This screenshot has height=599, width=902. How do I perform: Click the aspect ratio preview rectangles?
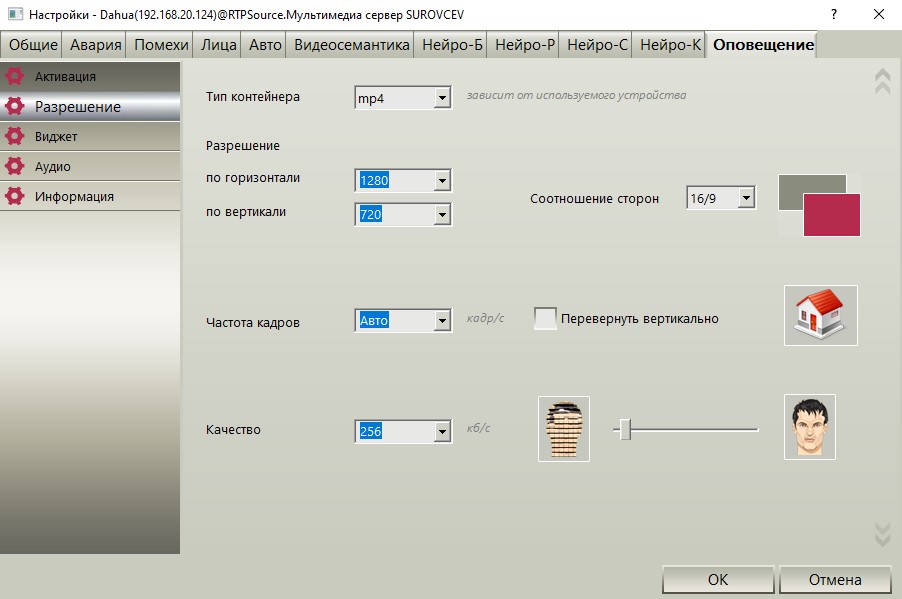pyautogui.click(x=820, y=205)
